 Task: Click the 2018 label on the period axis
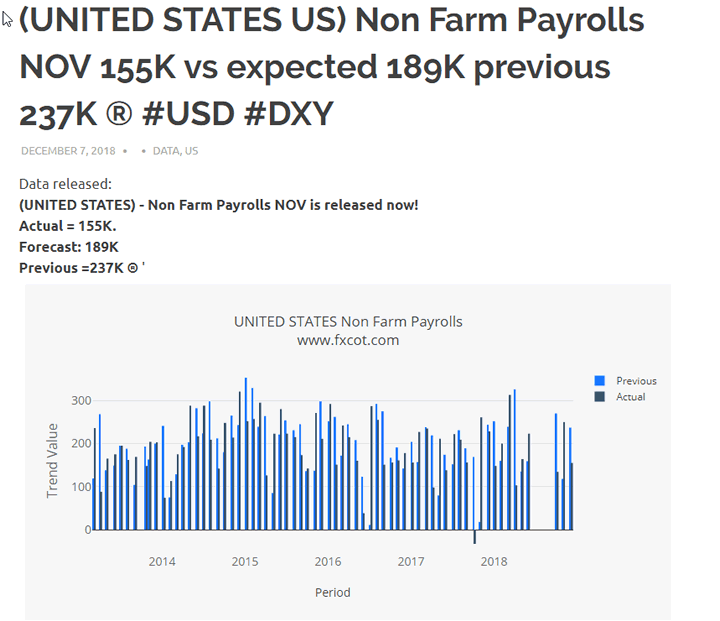point(494,562)
